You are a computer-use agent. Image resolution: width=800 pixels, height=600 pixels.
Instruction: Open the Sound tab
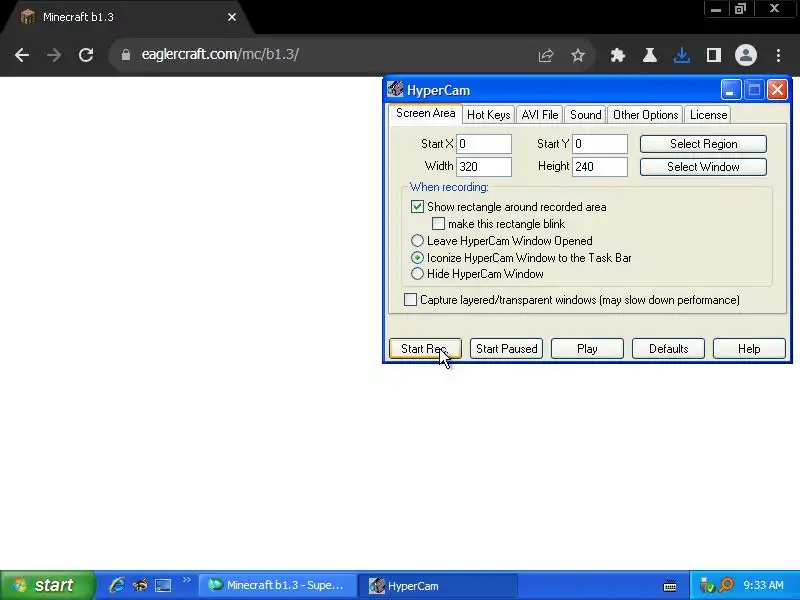586,115
